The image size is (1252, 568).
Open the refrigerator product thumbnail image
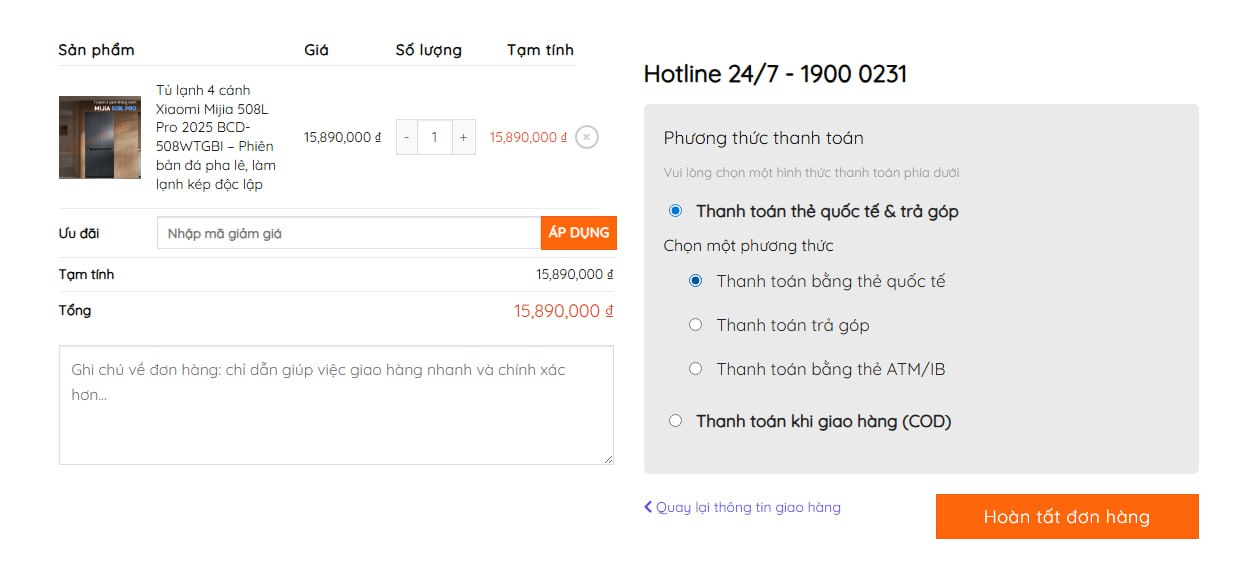pyautogui.click(x=100, y=137)
